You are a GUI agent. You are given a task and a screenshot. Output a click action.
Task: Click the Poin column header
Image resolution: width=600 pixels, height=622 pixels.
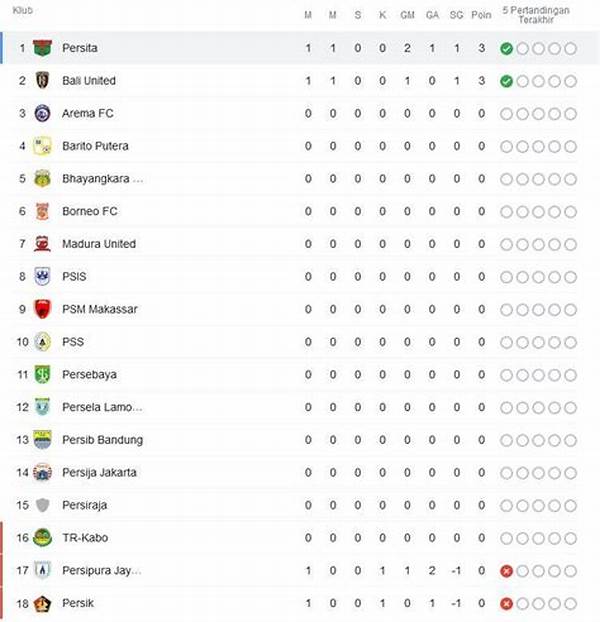click(482, 16)
